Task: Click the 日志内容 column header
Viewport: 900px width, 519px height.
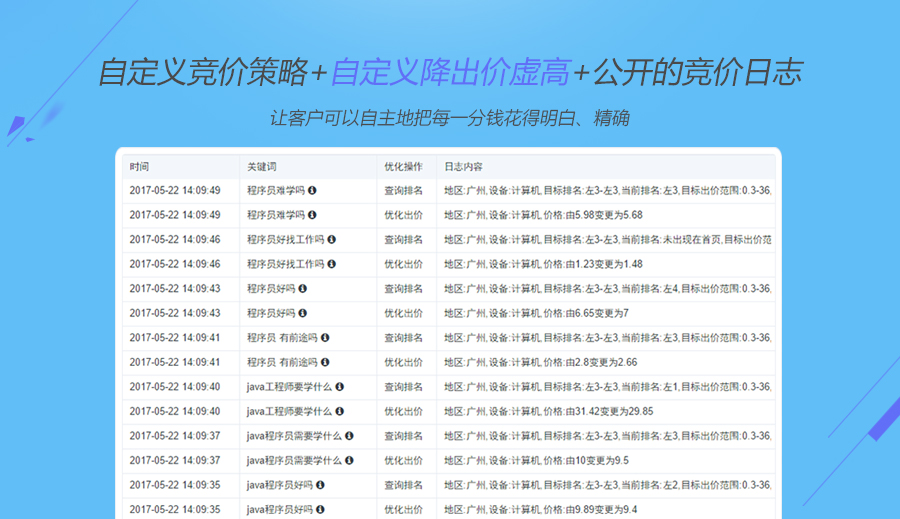Action: point(464,166)
